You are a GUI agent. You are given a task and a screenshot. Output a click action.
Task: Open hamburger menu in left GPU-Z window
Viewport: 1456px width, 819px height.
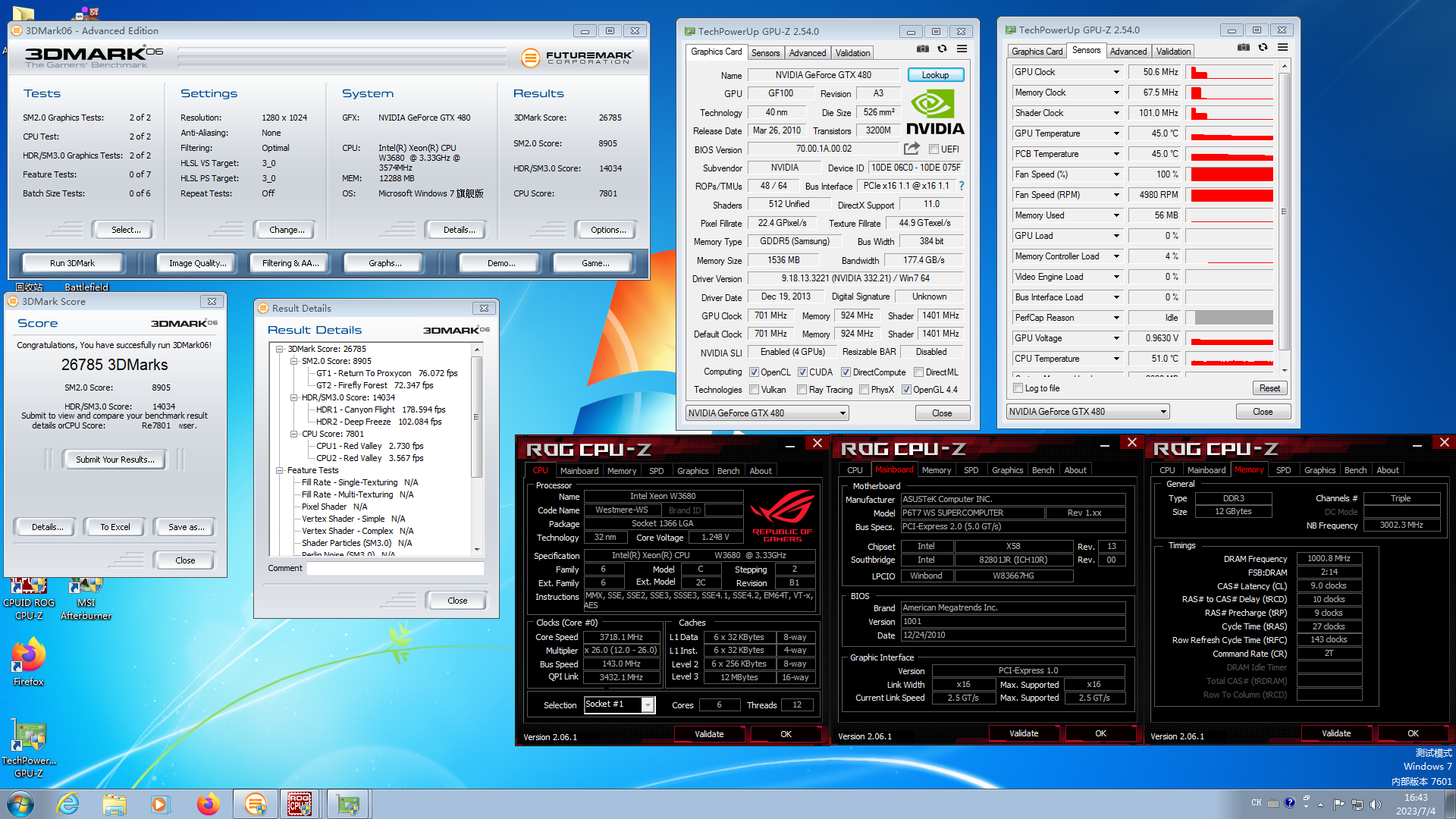(962, 49)
